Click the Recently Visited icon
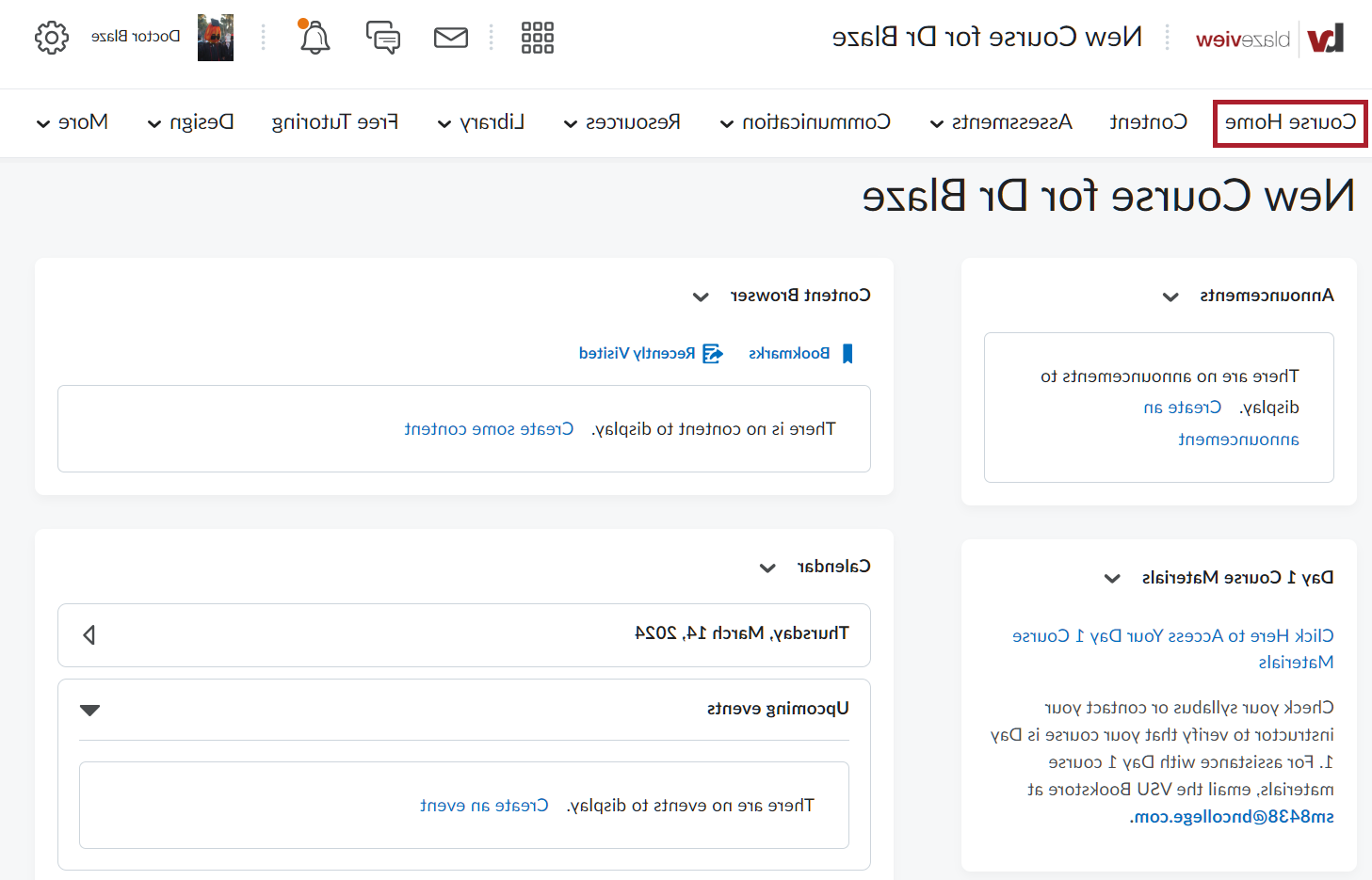This screenshot has height=880, width=1372. pos(714,354)
